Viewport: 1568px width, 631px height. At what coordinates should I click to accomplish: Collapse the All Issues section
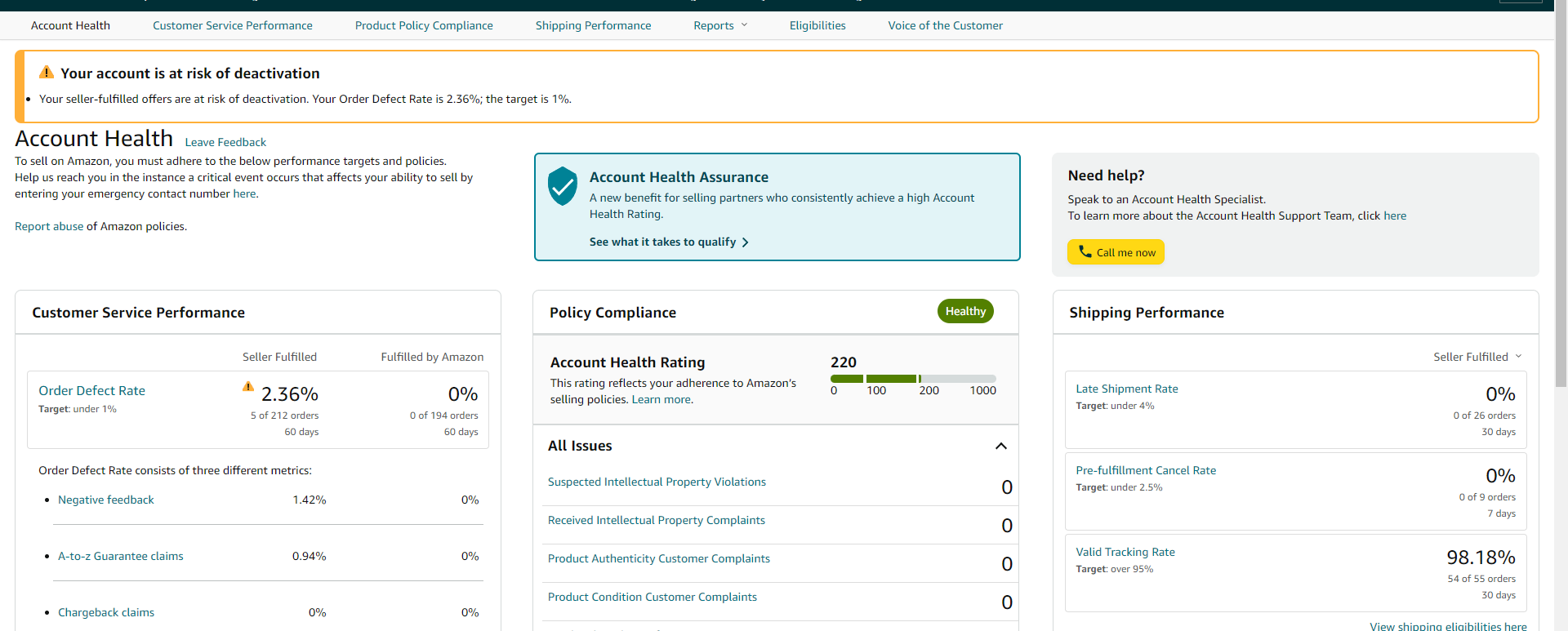coord(1001,446)
